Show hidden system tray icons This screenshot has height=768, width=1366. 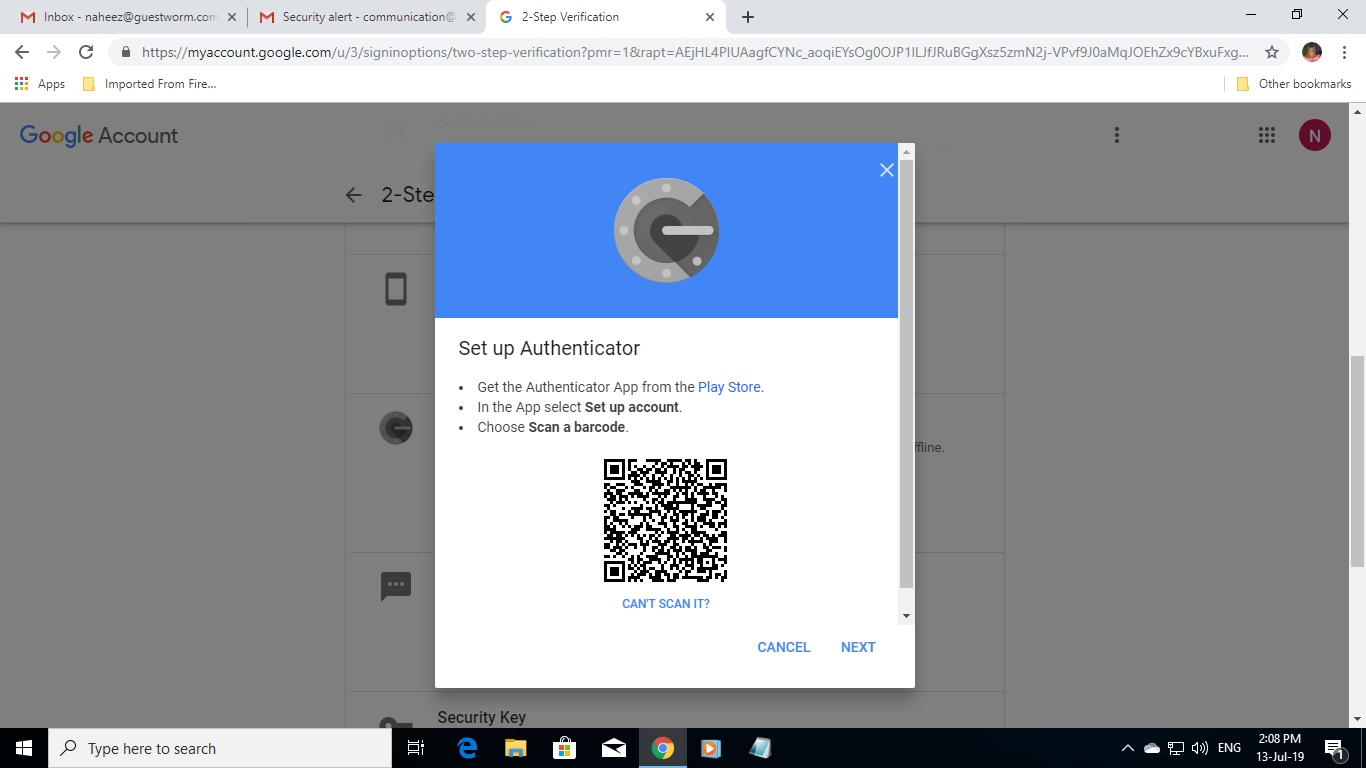click(1128, 748)
